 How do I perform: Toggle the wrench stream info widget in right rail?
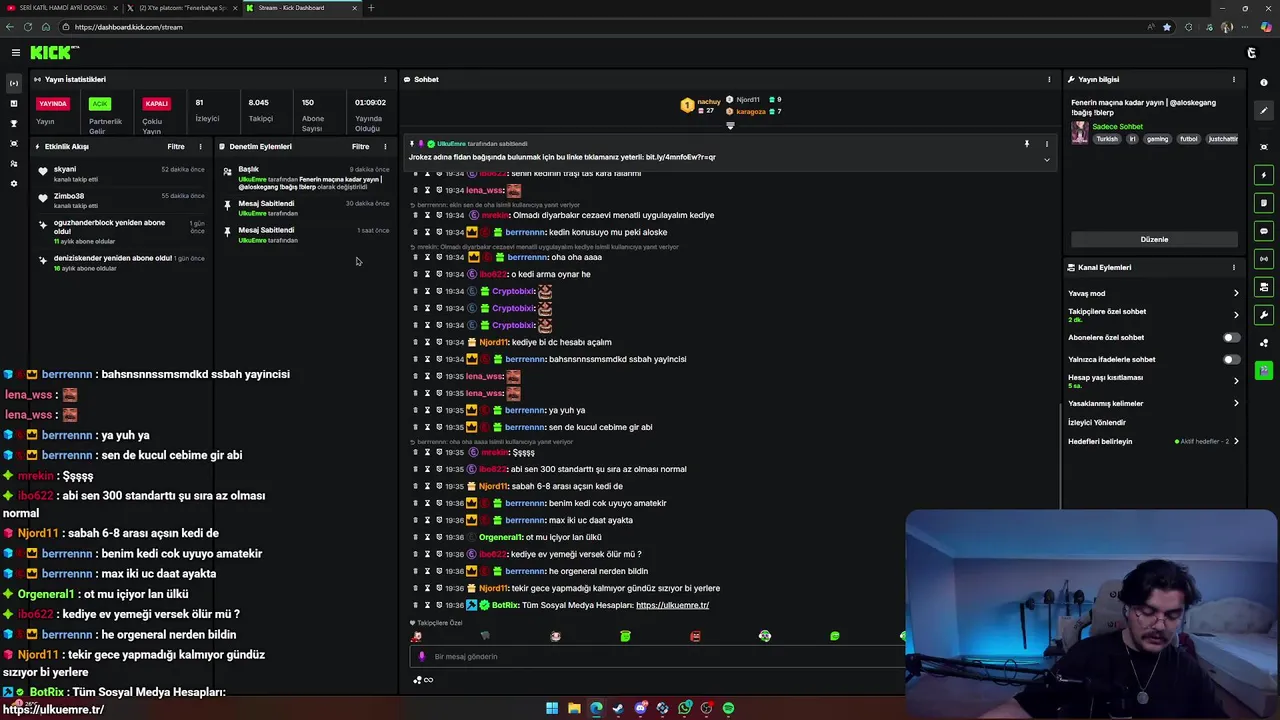click(1264, 315)
